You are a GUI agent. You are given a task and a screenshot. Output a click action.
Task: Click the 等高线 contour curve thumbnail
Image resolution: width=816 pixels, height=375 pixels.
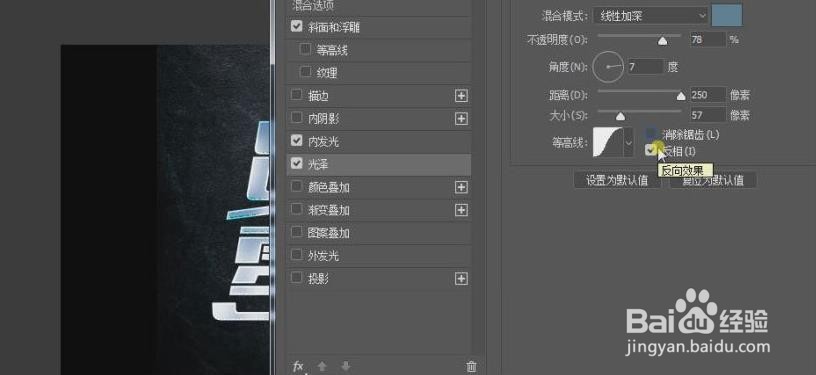[x=608, y=142]
